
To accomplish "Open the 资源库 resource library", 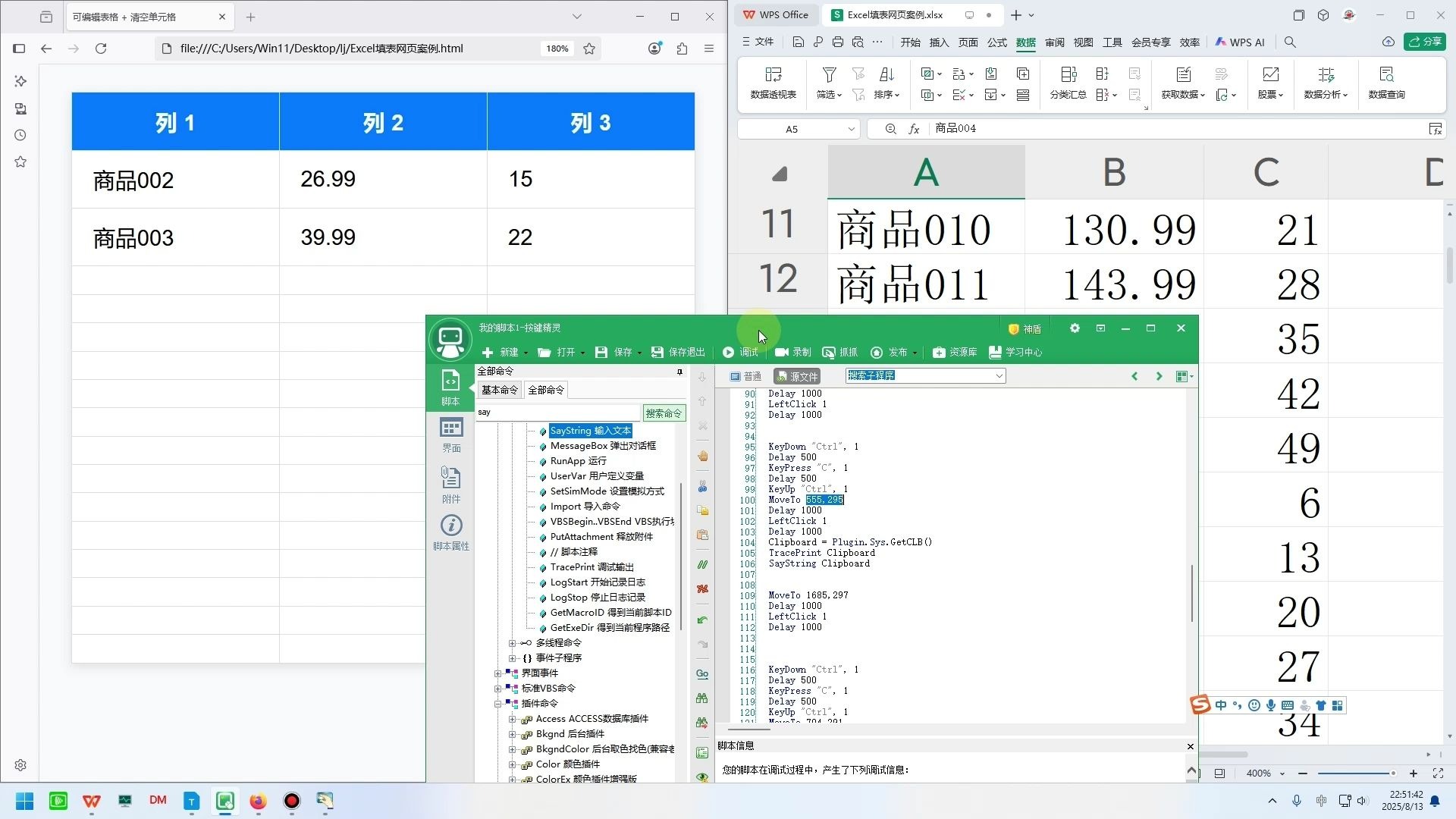I will point(955,352).
